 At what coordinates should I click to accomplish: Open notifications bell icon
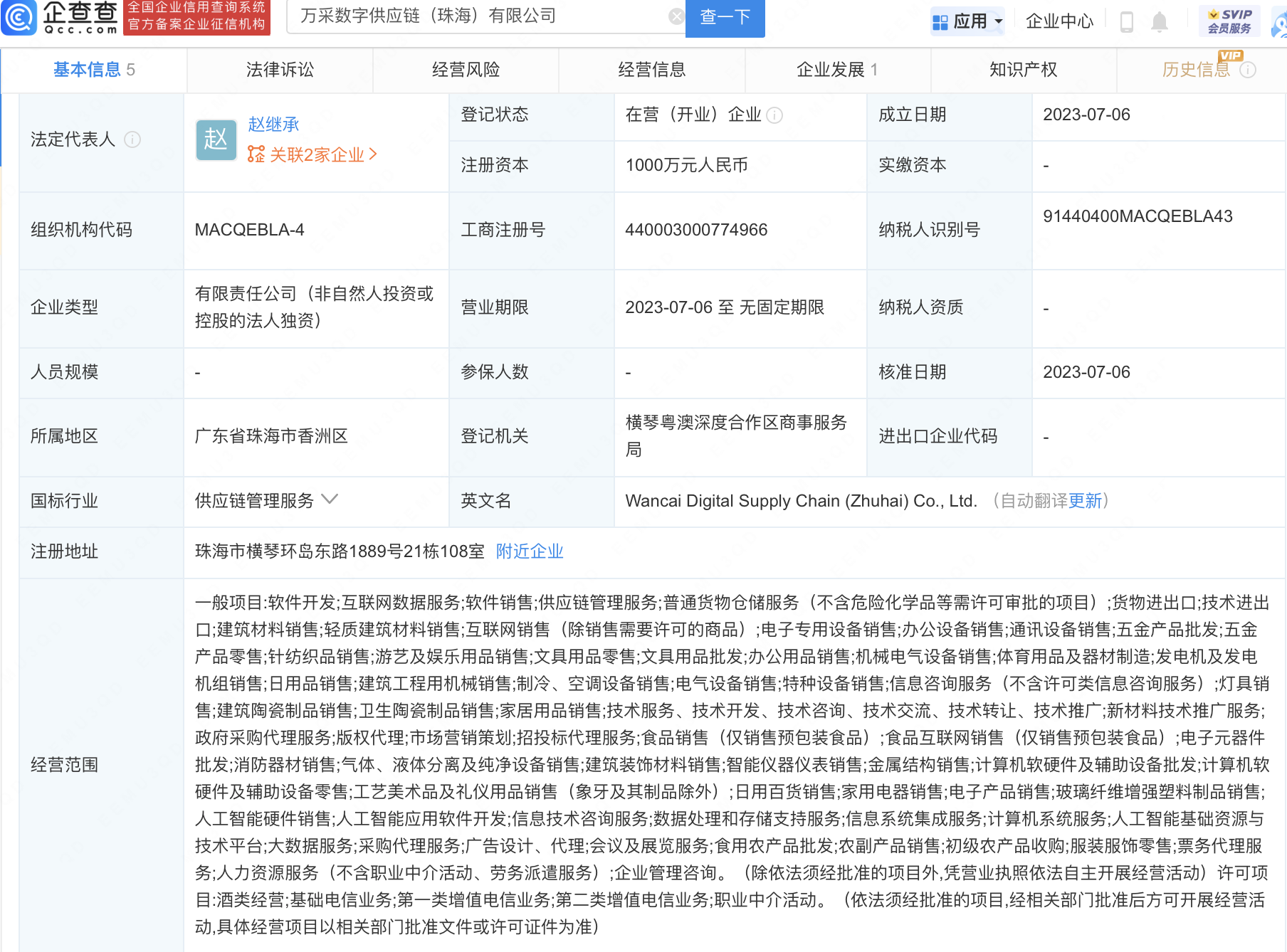click(x=1160, y=21)
